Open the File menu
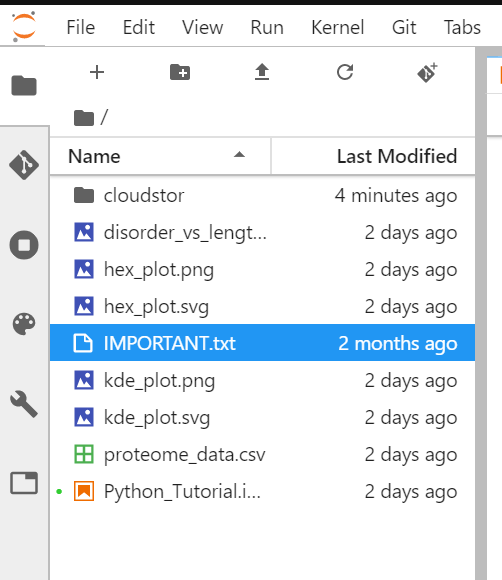This screenshot has height=580, width=502. [81, 27]
